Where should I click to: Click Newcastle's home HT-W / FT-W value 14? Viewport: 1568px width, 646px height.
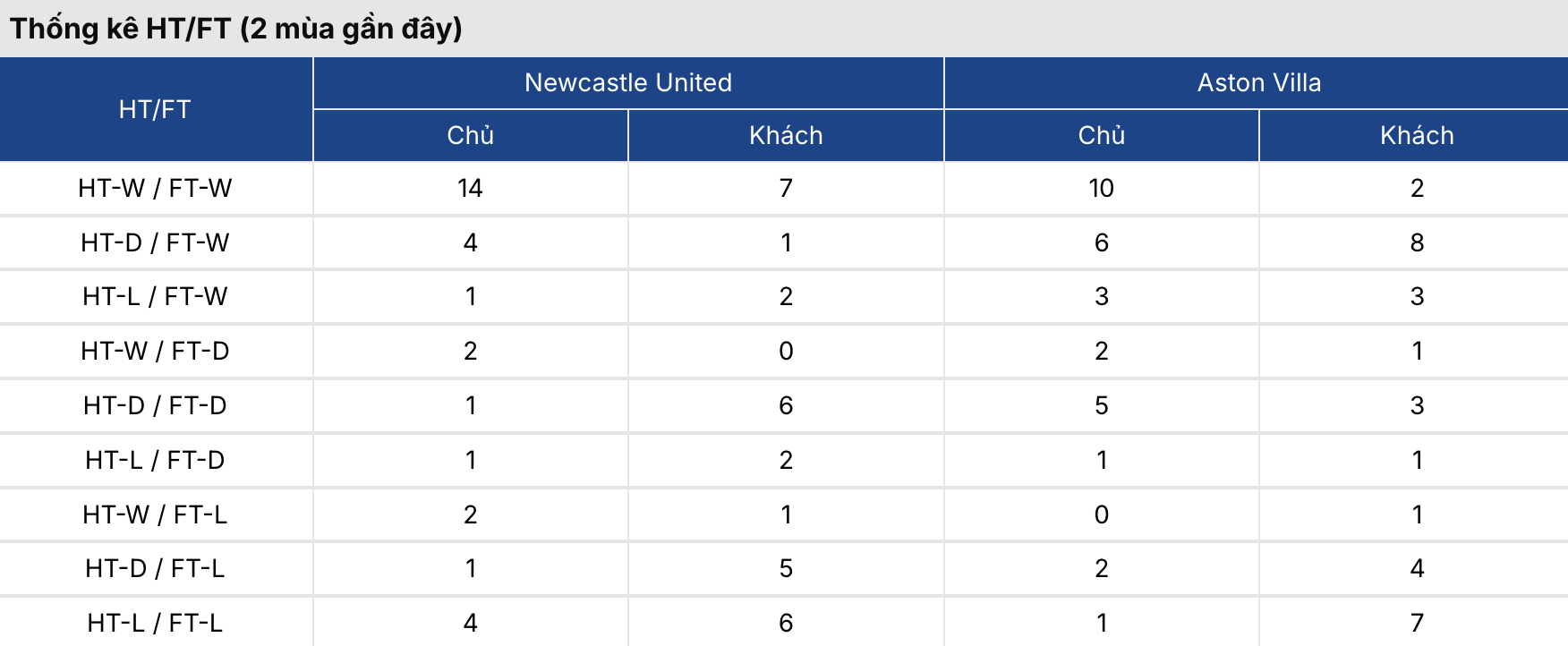coord(470,188)
